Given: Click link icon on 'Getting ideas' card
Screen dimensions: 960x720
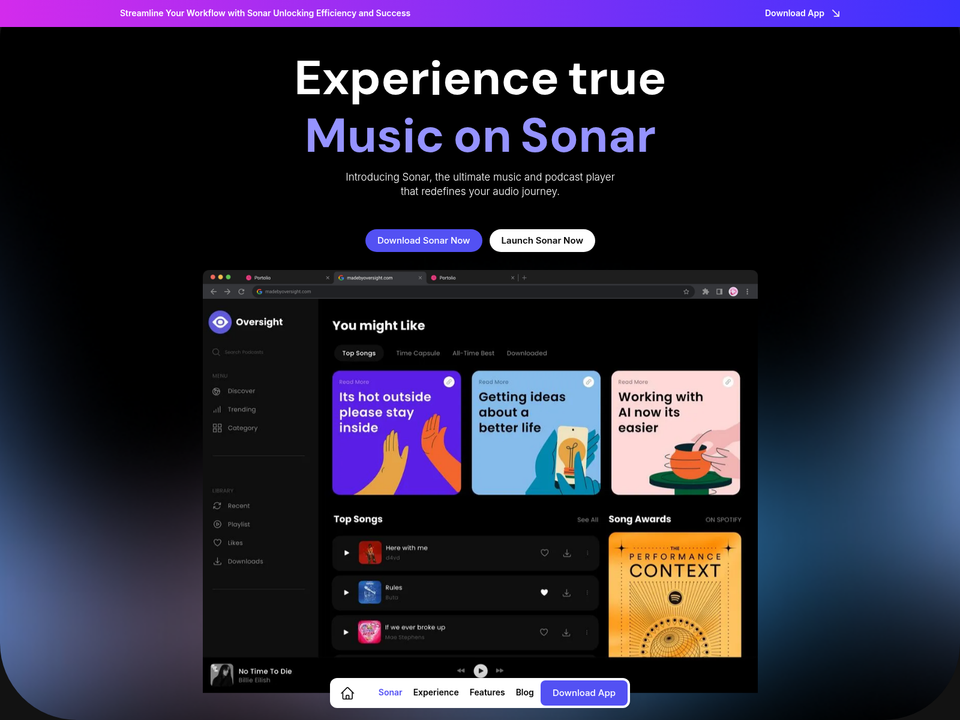Looking at the screenshot, I should point(588,382).
